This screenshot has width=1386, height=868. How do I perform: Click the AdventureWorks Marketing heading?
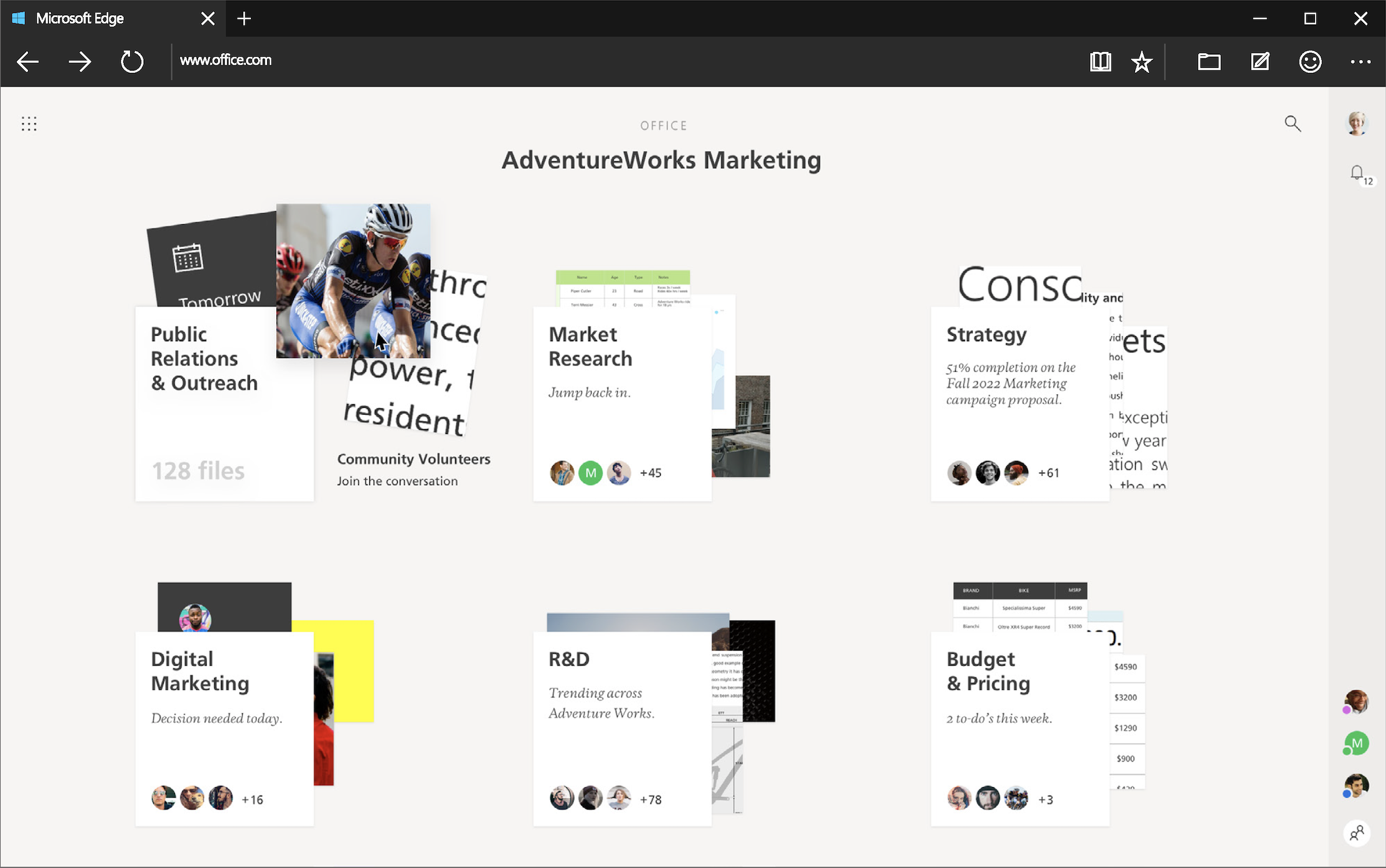(x=661, y=161)
